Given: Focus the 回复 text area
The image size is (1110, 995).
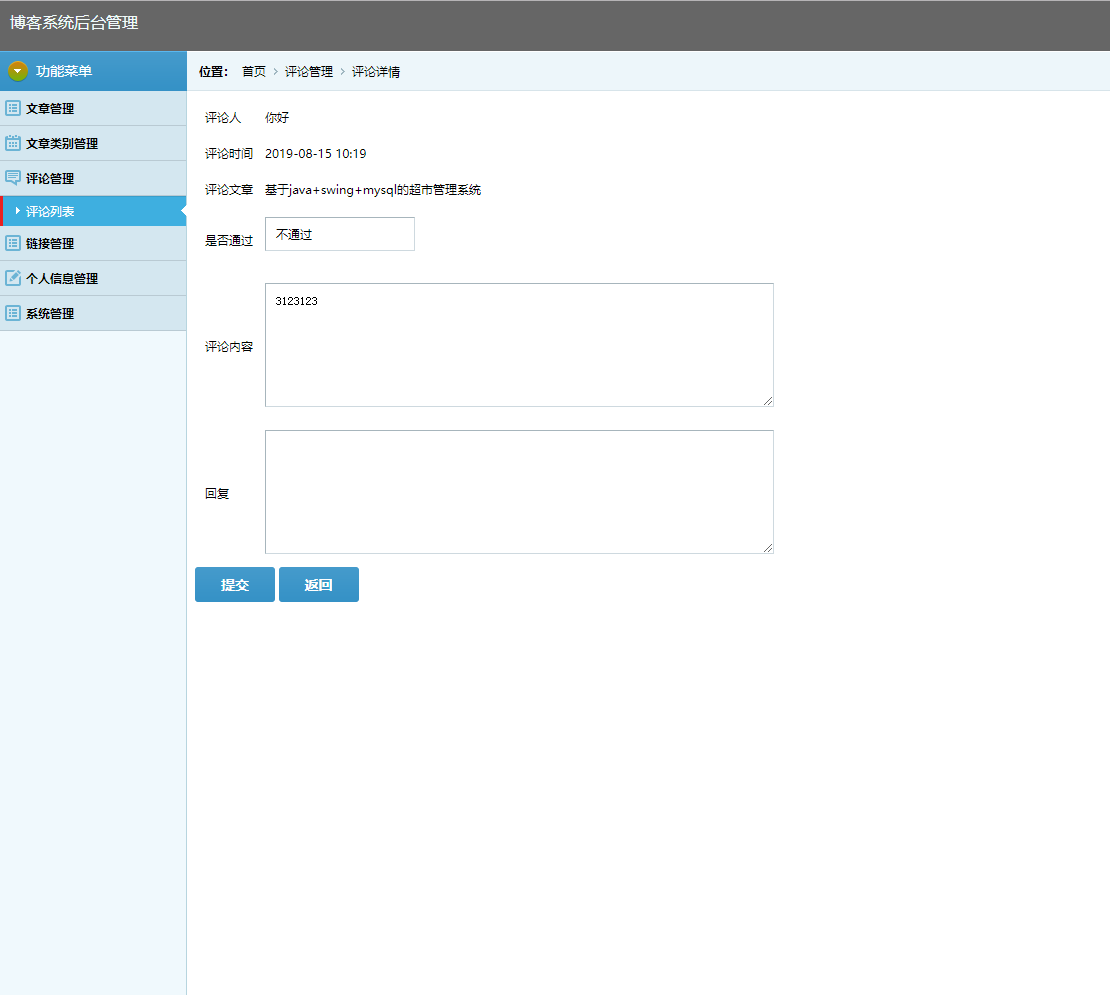Looking at the screenshot, I should click(519, 492).
